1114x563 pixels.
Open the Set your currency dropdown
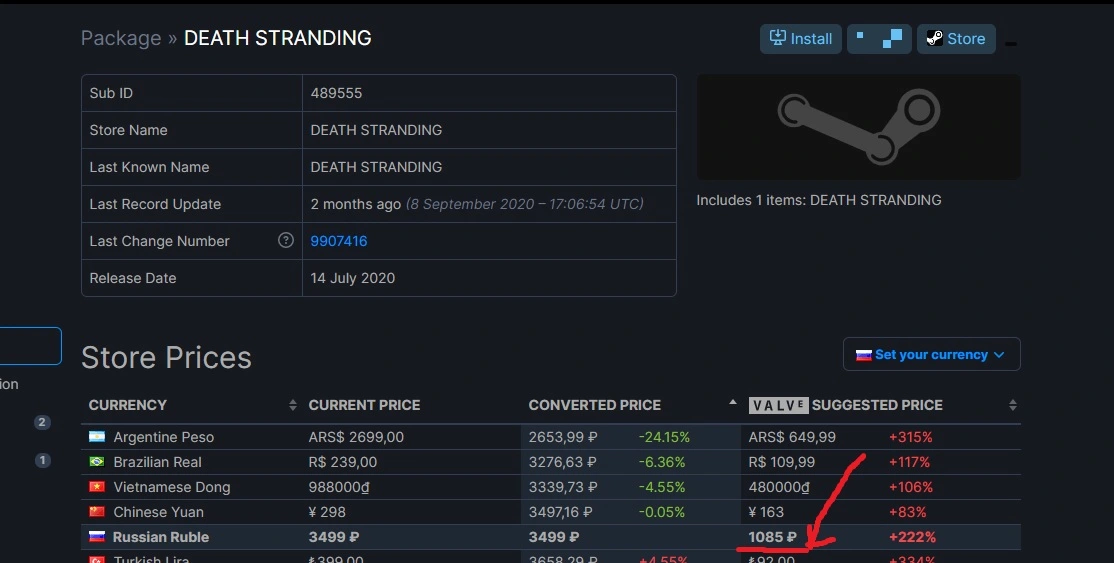pos(931,354)
